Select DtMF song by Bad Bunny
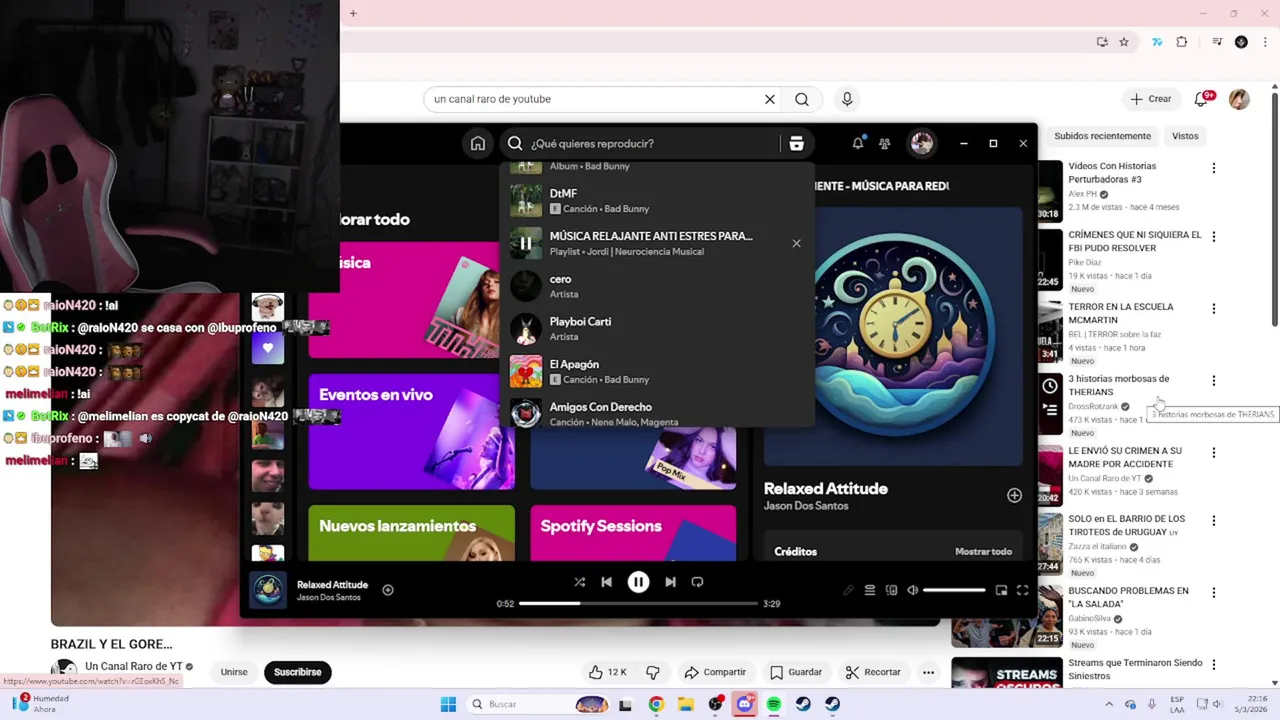Image resolution: width=1280 pixels, height=720 pixels. [x=657, y=200]
